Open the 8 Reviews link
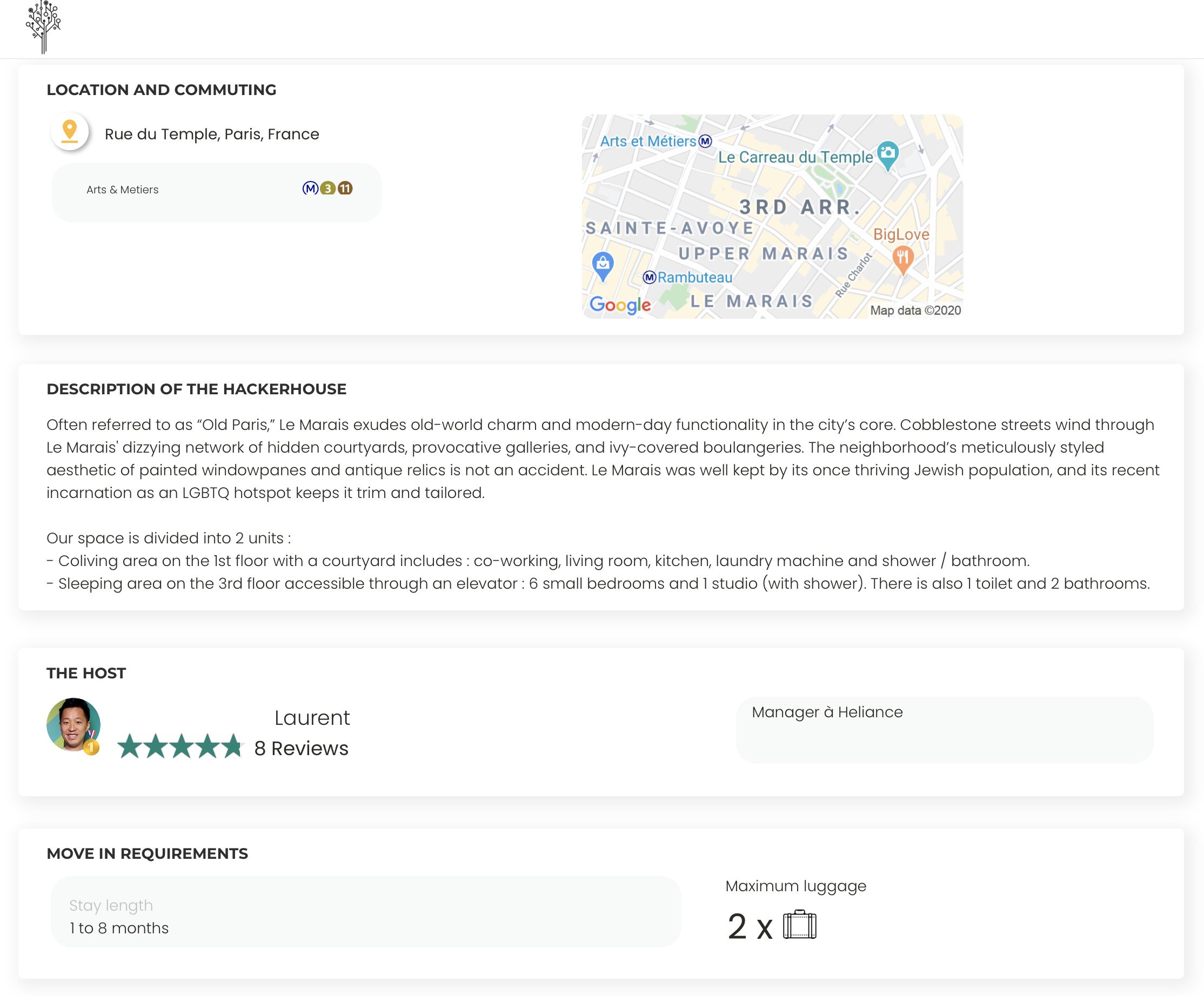 click(x=301, y=749)
